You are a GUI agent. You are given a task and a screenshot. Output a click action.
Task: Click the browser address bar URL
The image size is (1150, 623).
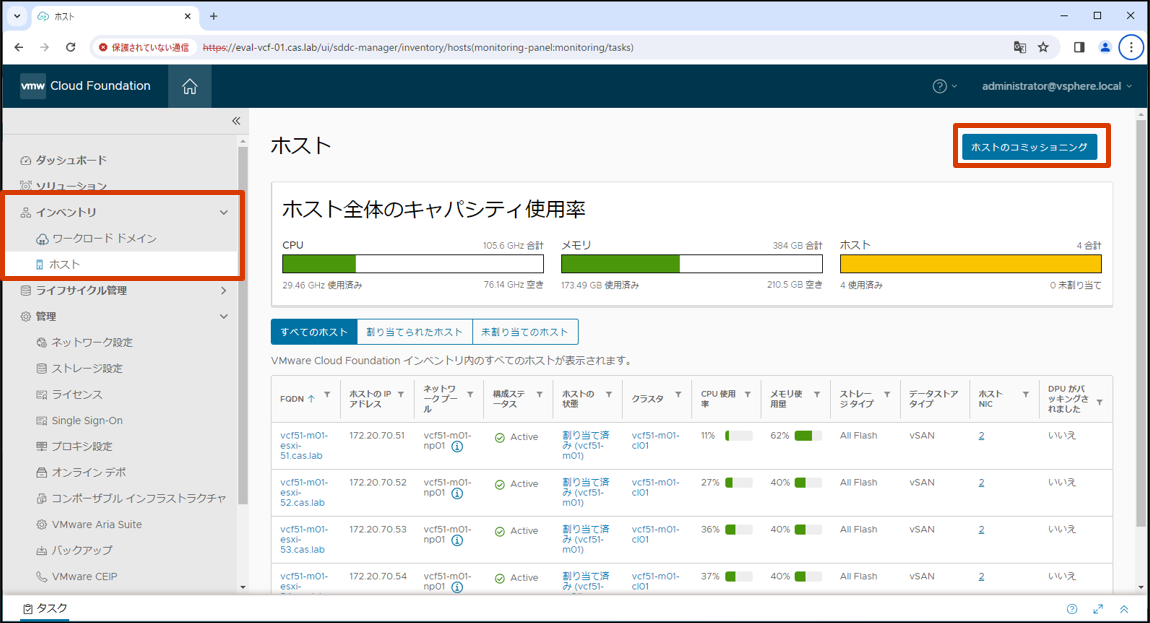(x=418, y=47)
